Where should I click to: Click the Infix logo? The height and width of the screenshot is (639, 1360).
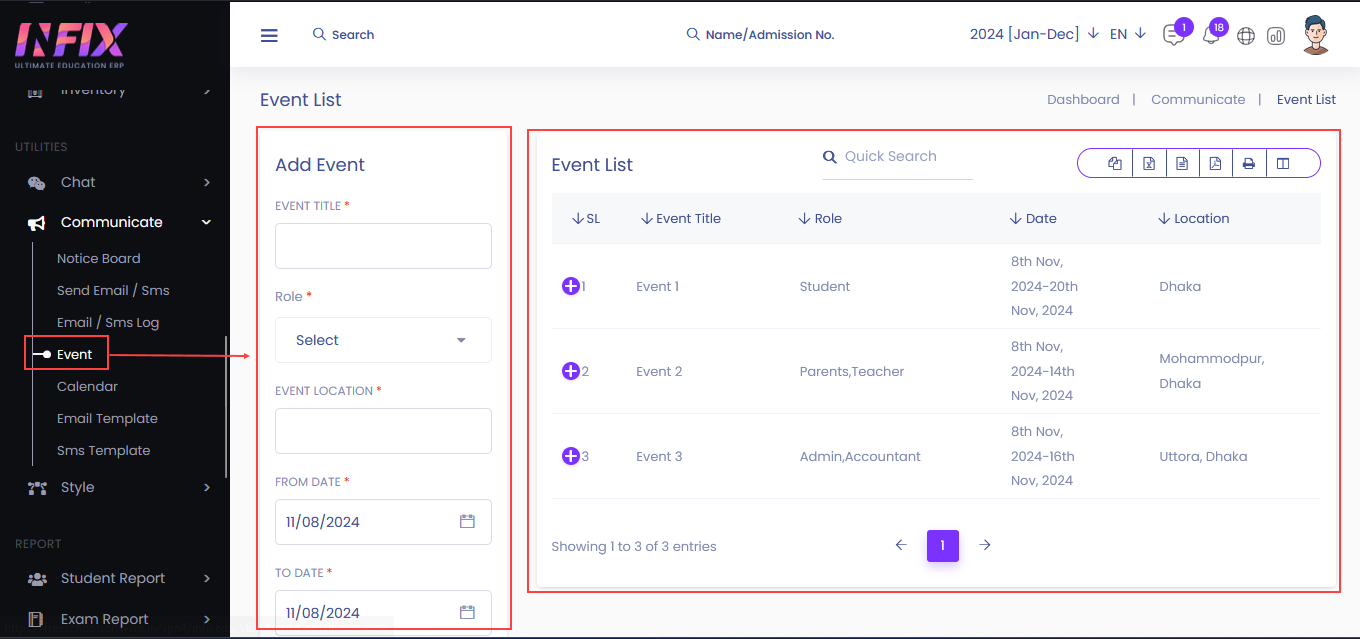[71, 45]
